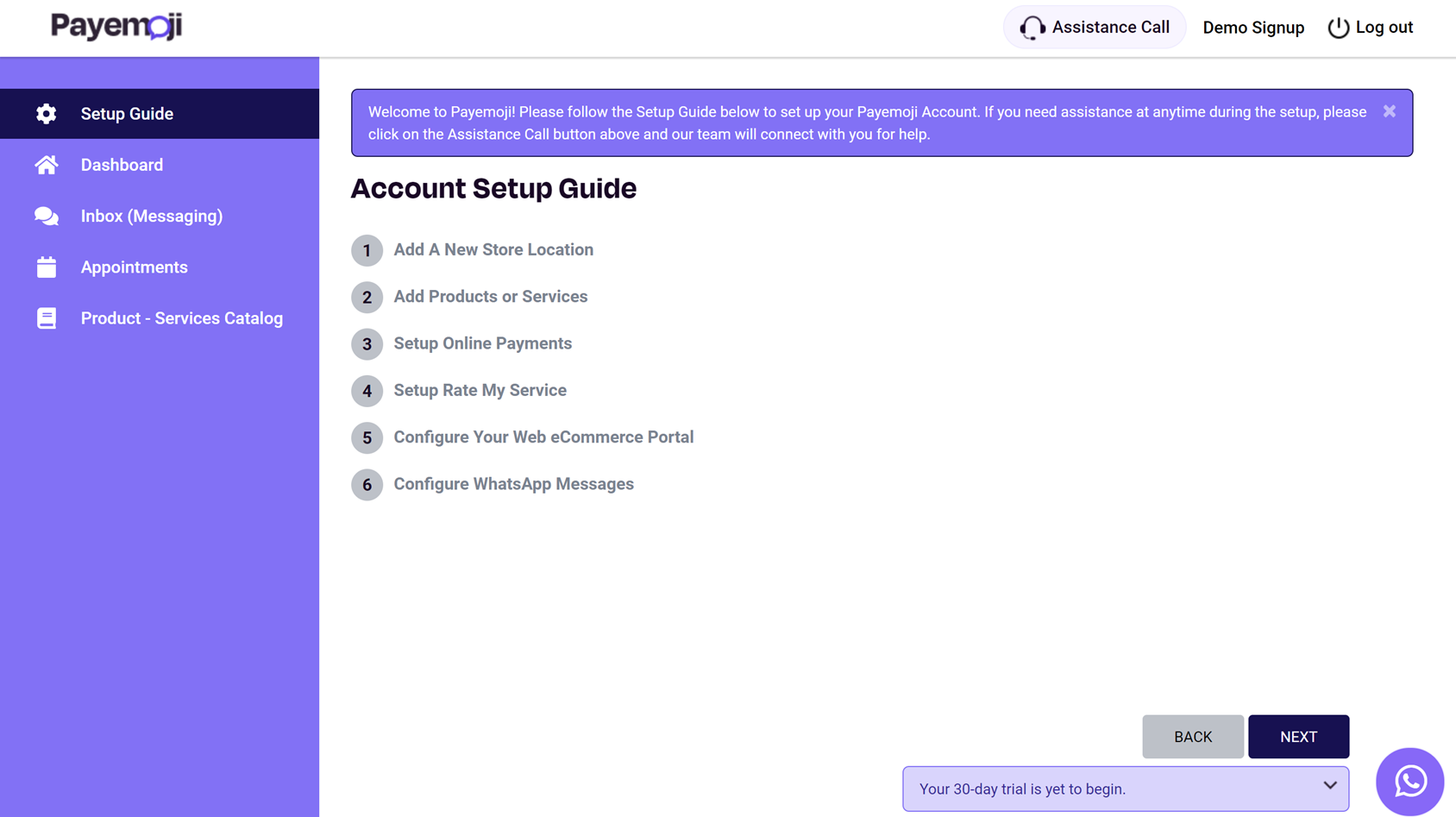Click the Dashboard home icon
The width and height of the screenshot is (1456, 817).
pos(47,165)
